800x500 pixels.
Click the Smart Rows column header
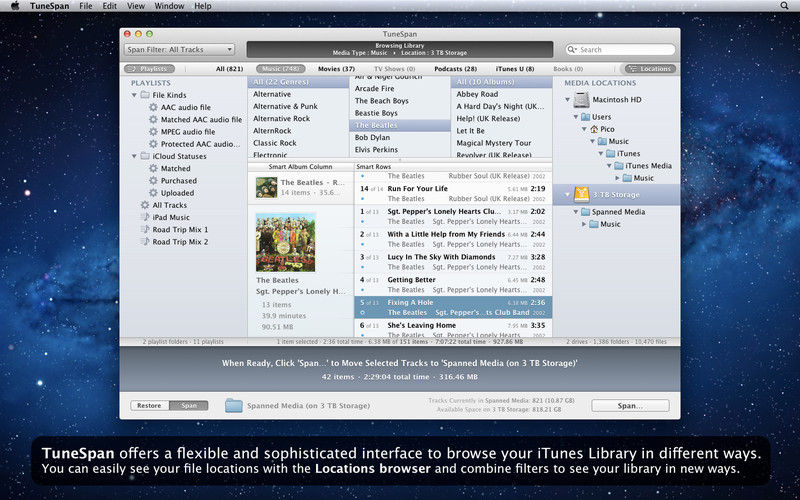coord(453,167)
